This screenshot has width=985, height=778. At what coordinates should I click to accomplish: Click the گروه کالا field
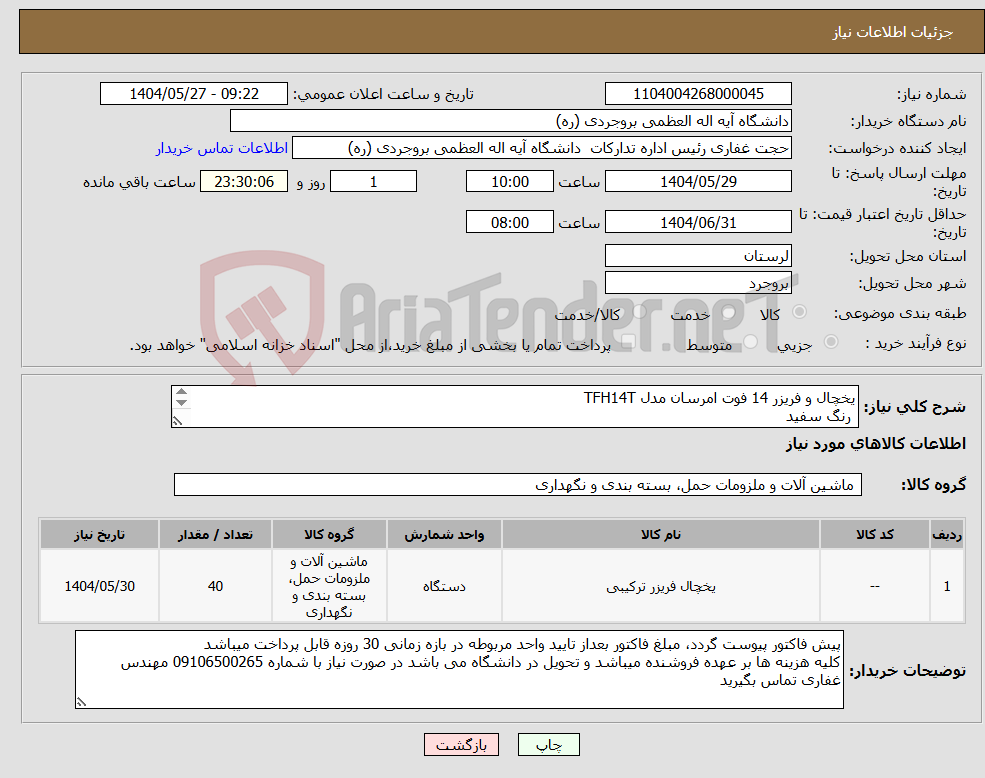pyautogui.click(x=518, y=485)
